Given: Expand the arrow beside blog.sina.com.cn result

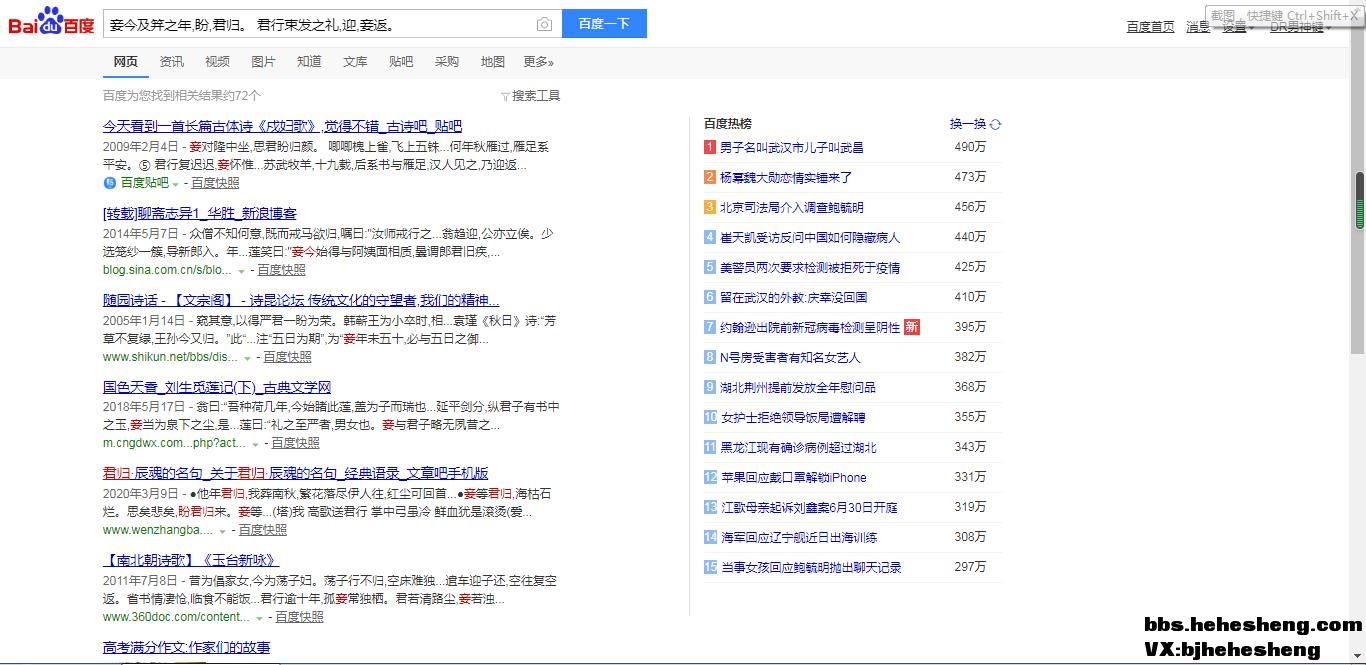Looking at the screenshot, I should (x=242, y=271).
